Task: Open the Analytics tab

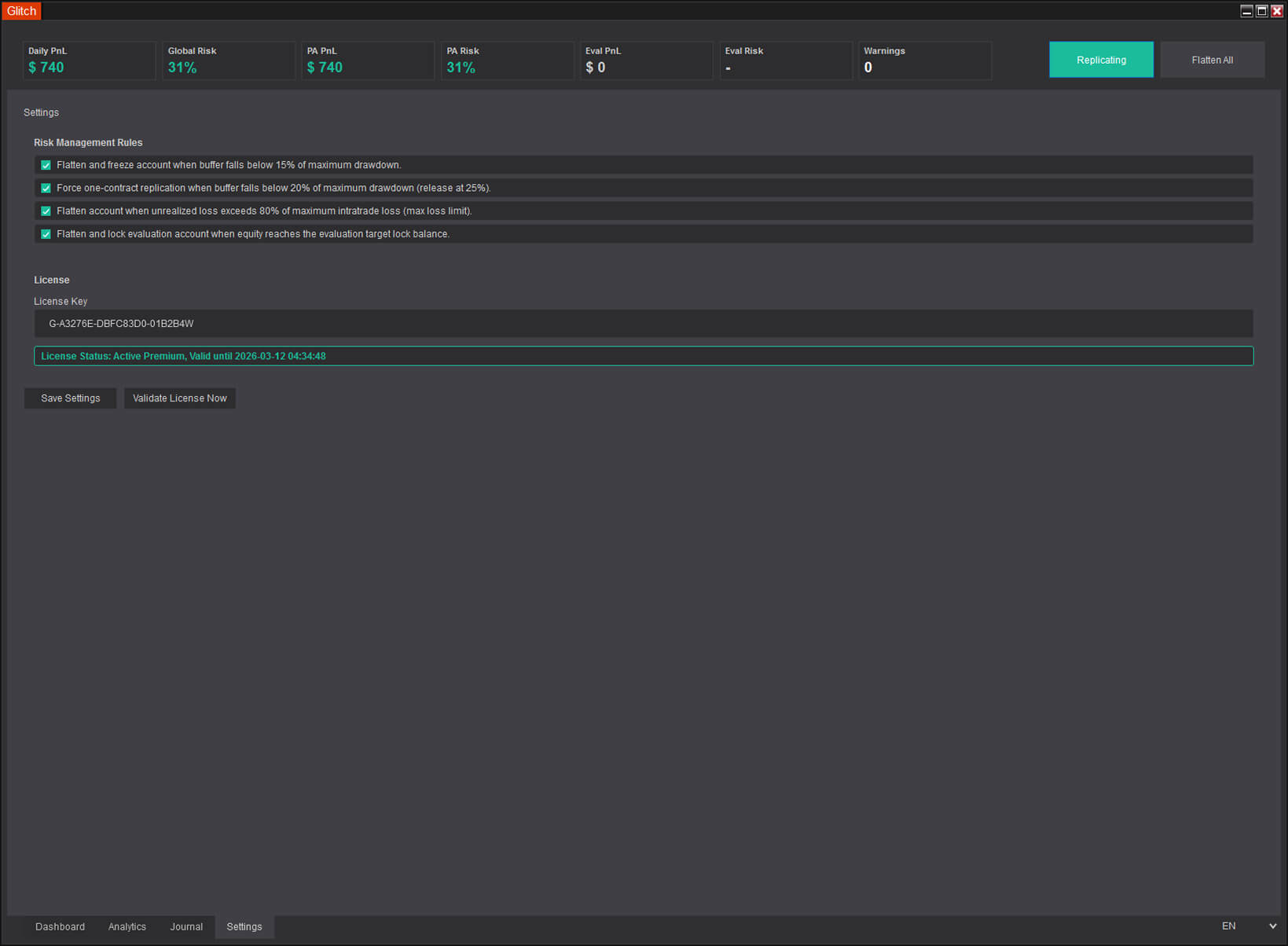Action: coord(127,927)
